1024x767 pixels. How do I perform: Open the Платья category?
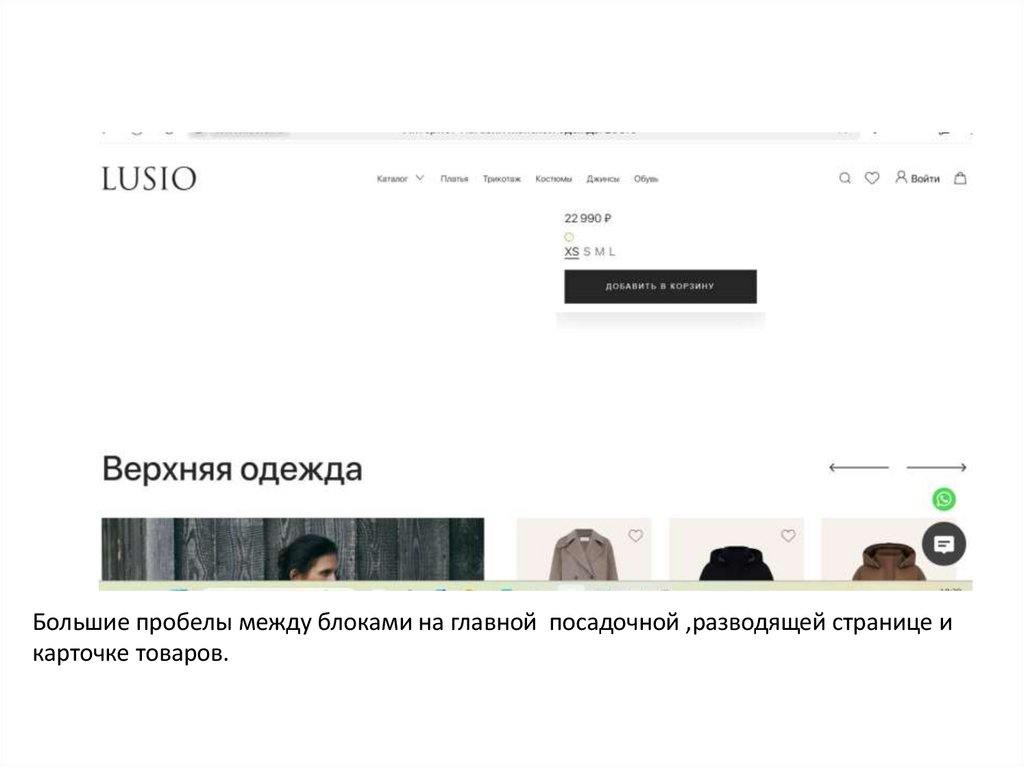point(454,178)
